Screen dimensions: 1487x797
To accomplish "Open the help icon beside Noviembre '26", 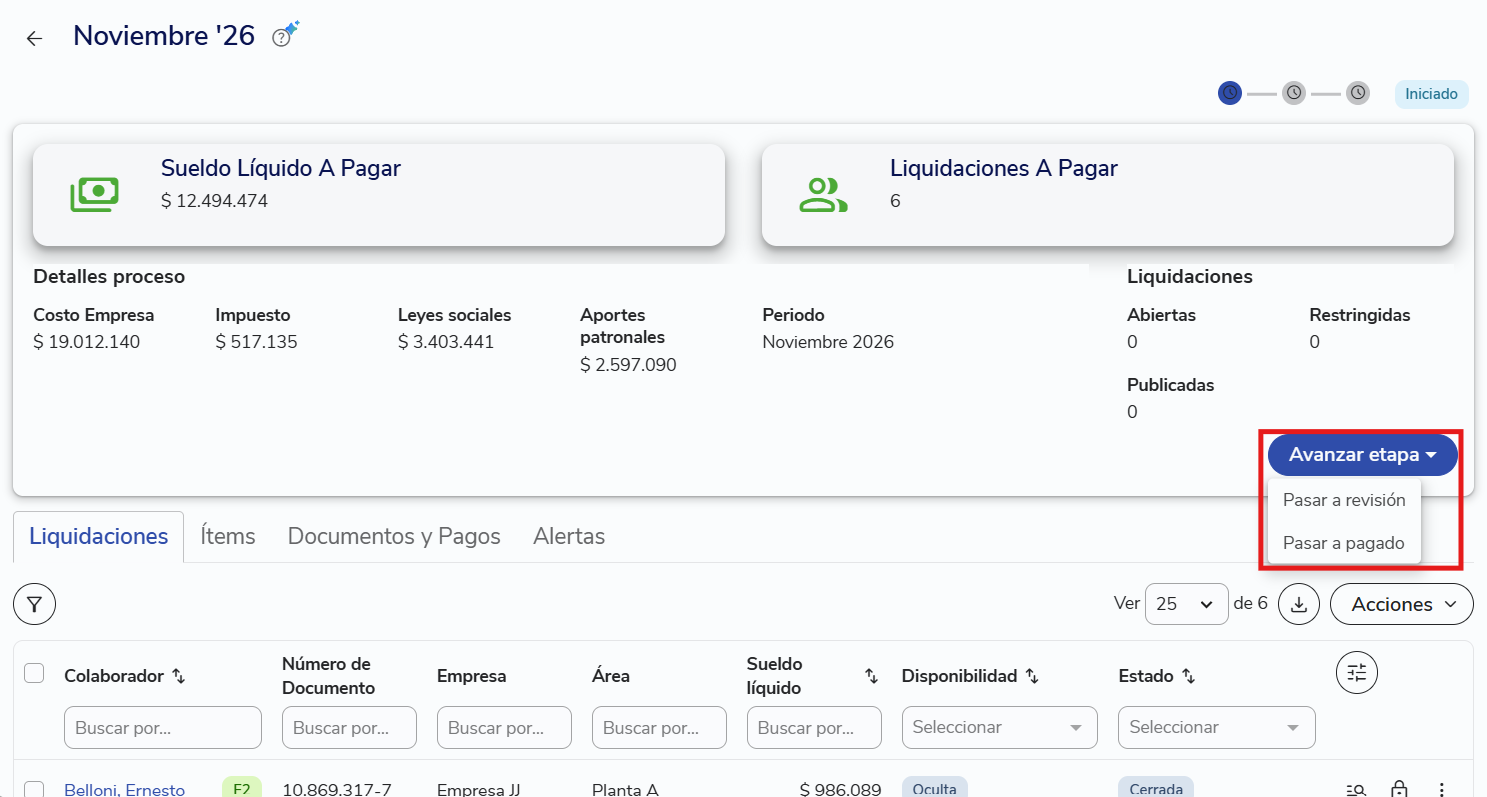I will pos(282,38).
